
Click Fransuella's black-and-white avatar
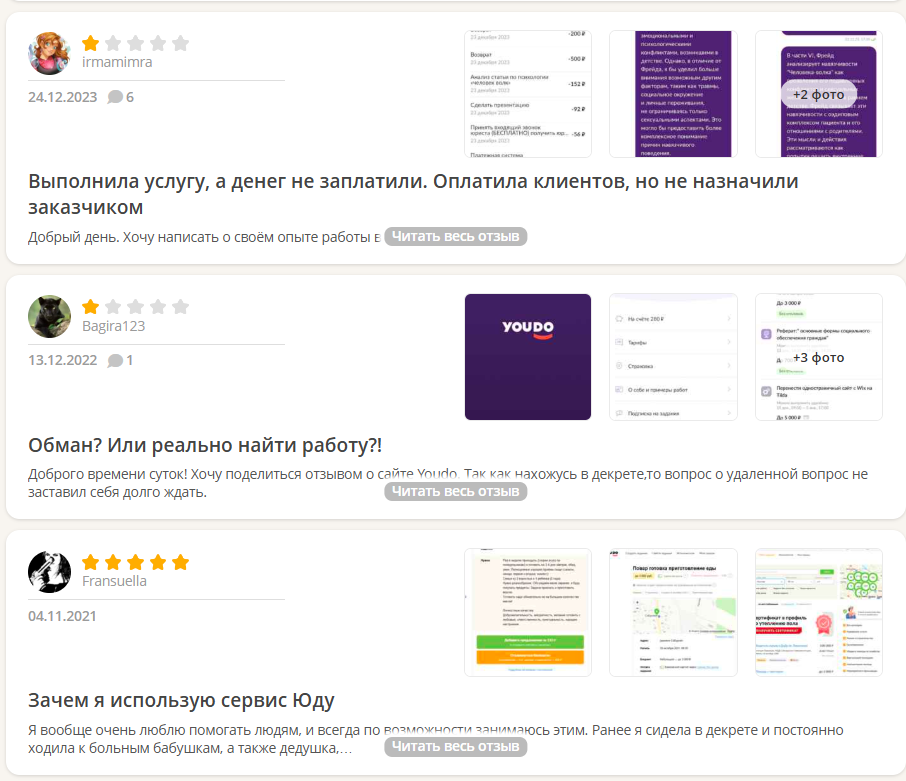pyautogui.click(x=49, y=571)
